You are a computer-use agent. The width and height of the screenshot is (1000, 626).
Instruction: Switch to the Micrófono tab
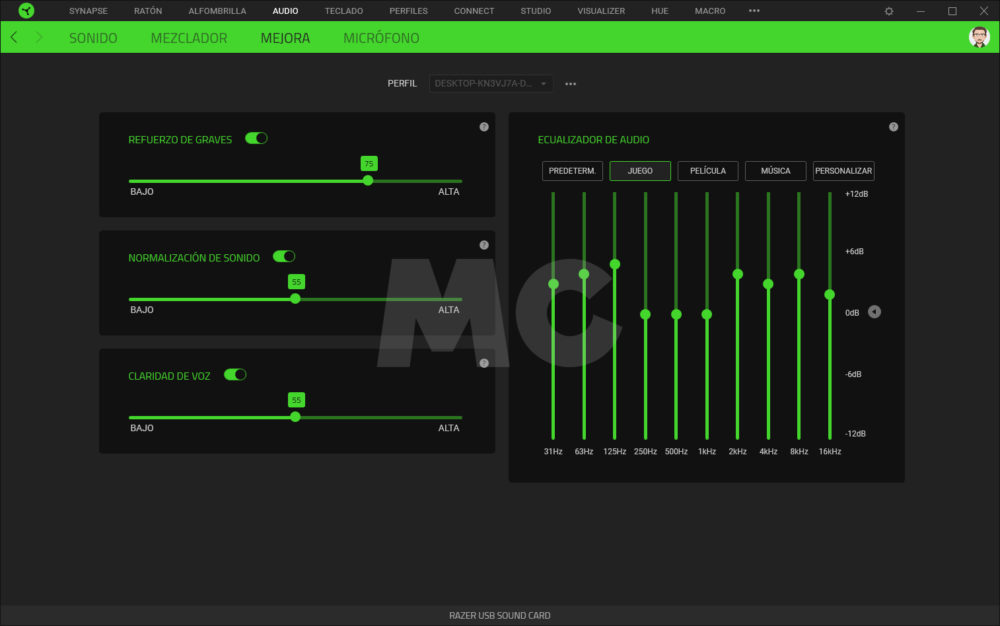381,38
